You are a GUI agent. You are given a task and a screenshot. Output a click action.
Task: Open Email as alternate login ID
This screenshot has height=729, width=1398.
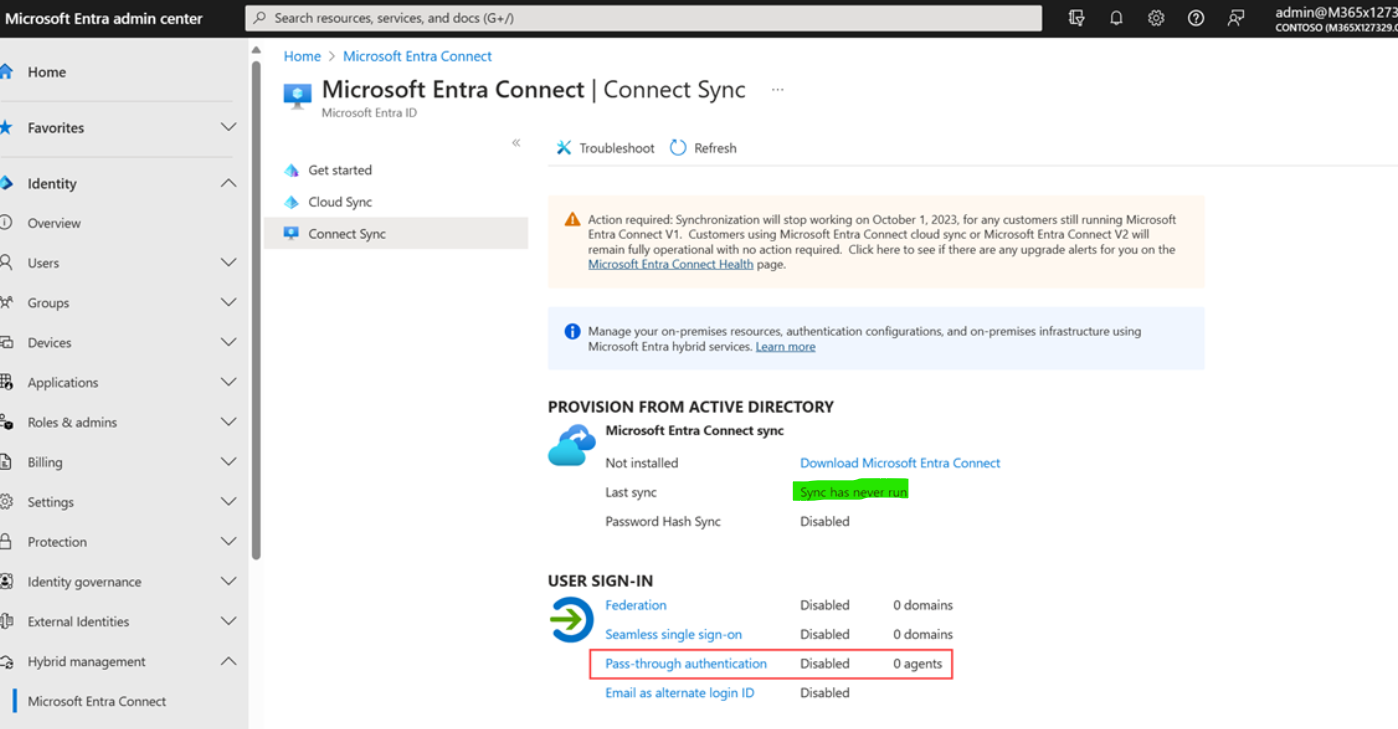point(680,693)
